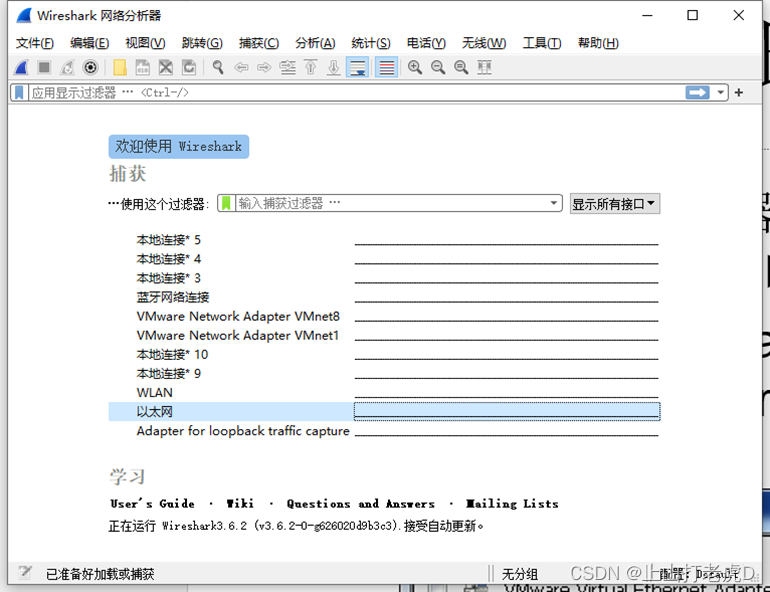Jump to first packet icon

(x=310, y=67)
